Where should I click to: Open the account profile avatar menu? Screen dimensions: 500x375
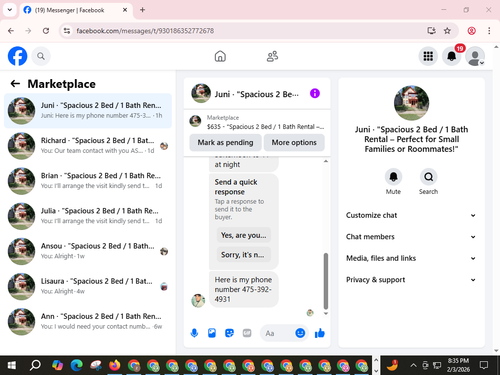475,56
